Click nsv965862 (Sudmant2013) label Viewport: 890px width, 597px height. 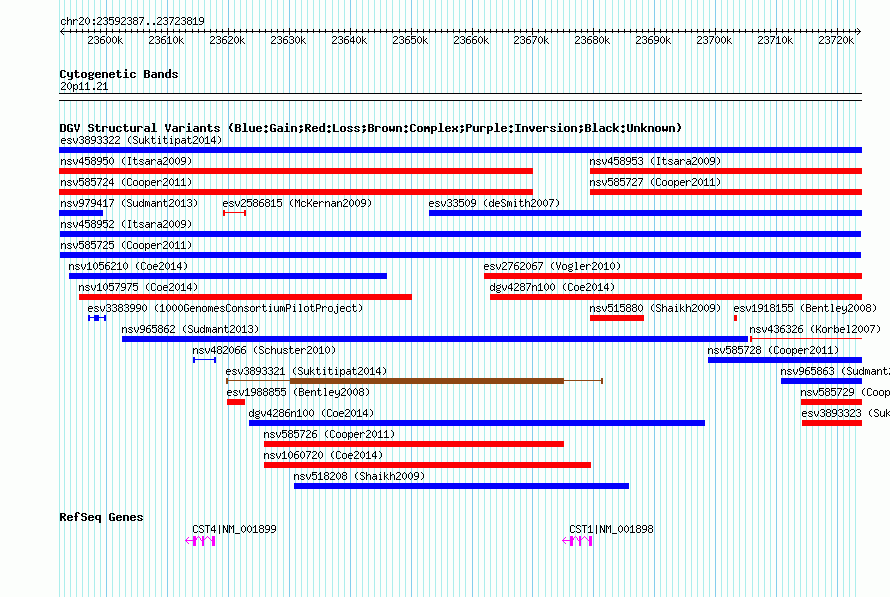tap(190, 329)
